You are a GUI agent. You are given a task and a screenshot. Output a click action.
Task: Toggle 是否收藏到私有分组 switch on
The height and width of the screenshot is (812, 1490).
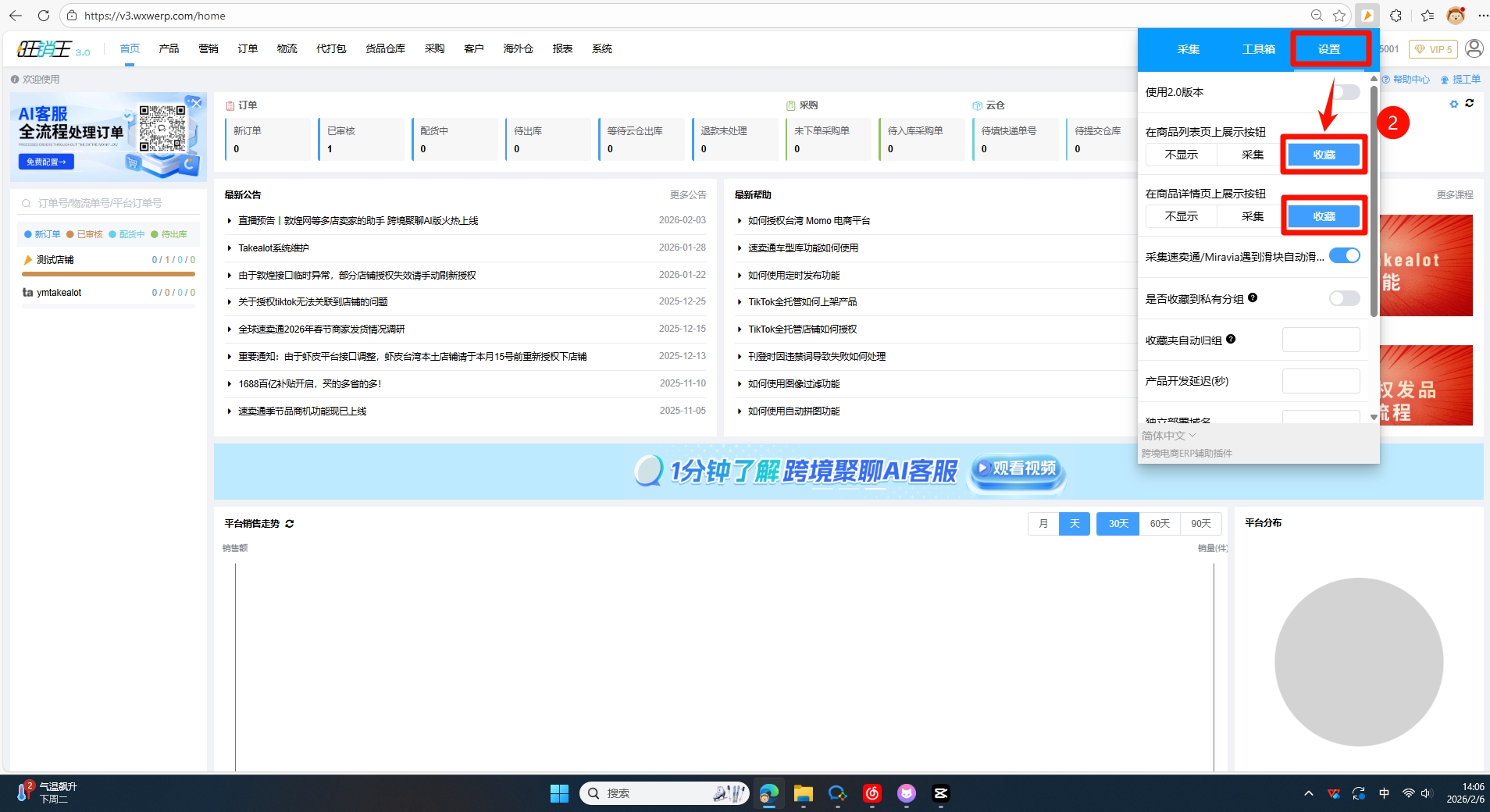click(x=1345, y=298)
